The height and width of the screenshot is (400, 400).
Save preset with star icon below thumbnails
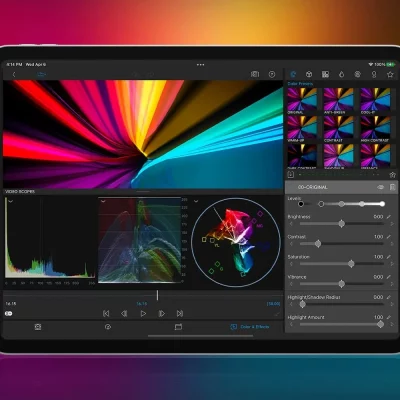point(392,175)
